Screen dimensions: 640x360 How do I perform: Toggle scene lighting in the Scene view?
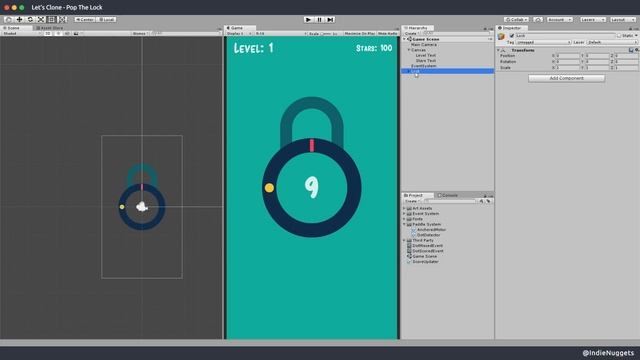click(x=58, y=33)
